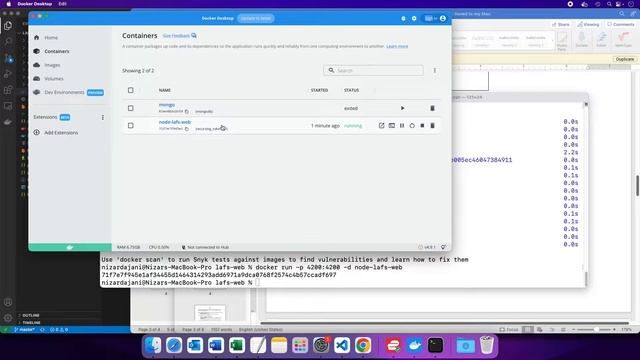The width and height of the screenshot is (640, 360).
Task: Open Extensions section kebab menu
Action: point(102,118)
